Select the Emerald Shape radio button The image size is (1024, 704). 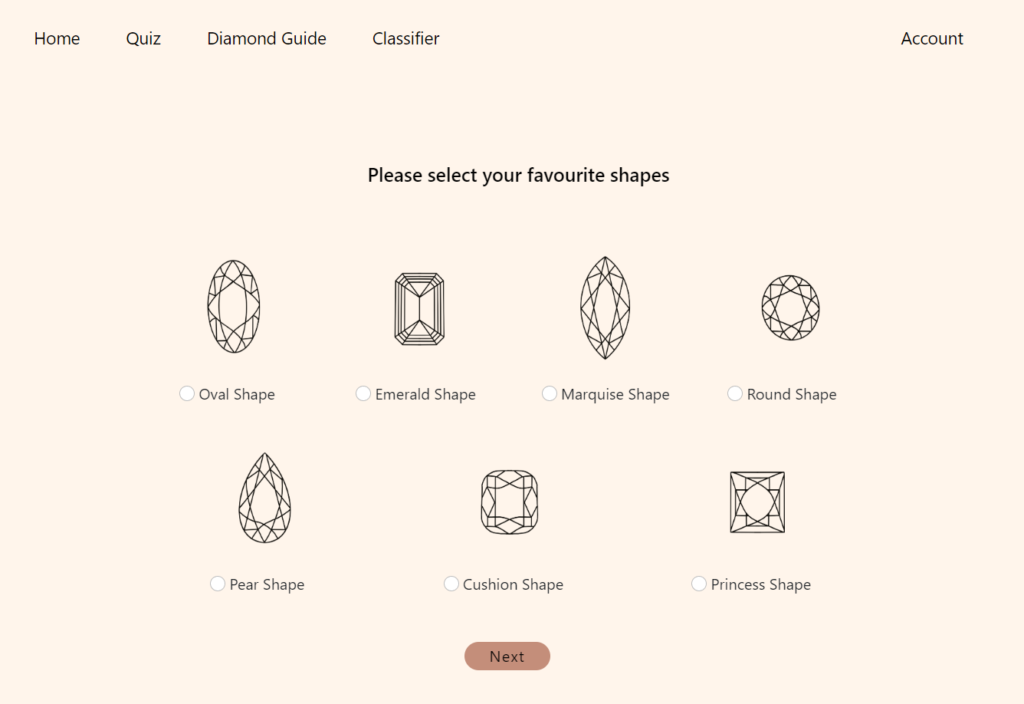pyautogui.click(x=363, y=394)
